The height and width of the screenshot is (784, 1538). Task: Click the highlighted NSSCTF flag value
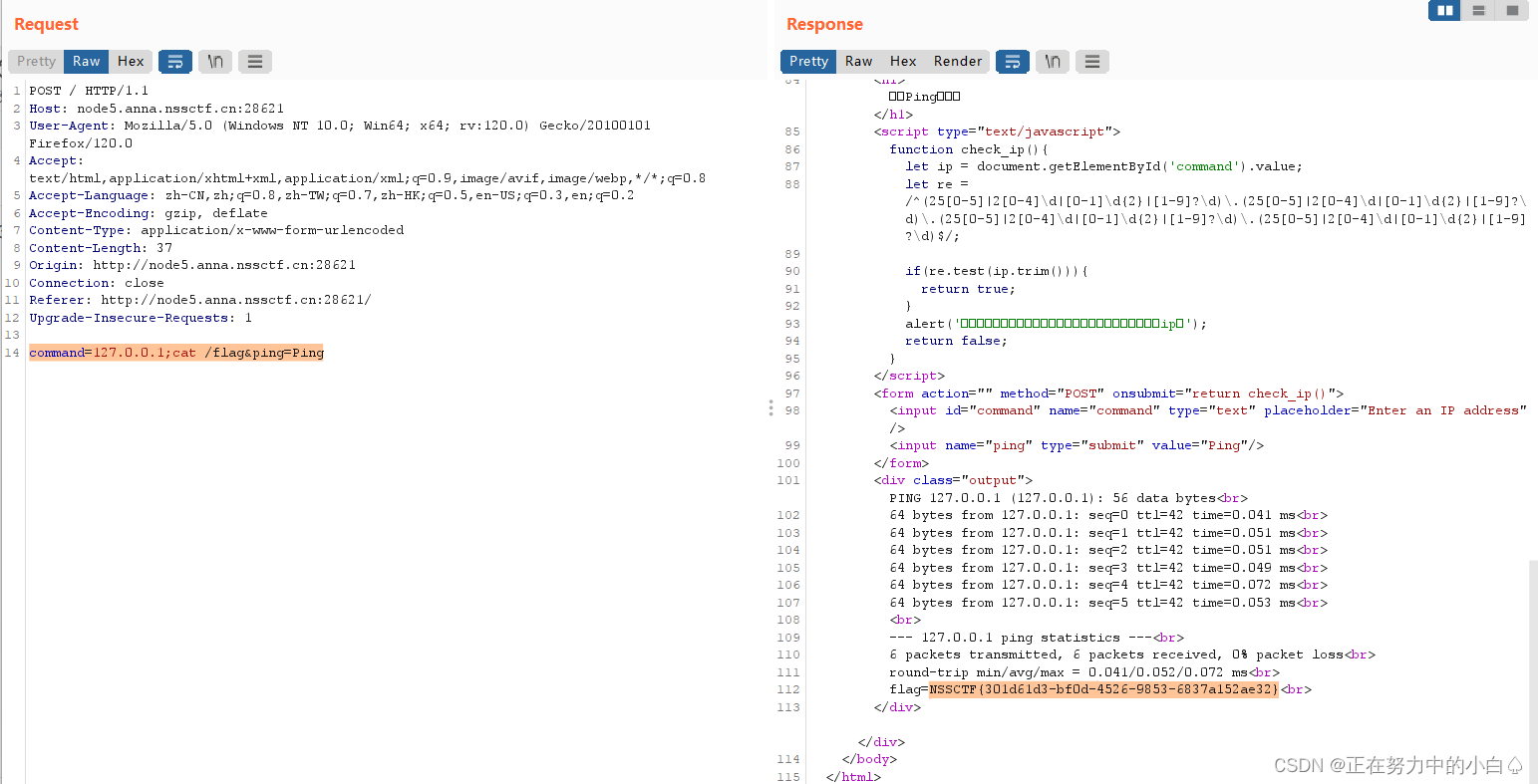click(1103, 689)
